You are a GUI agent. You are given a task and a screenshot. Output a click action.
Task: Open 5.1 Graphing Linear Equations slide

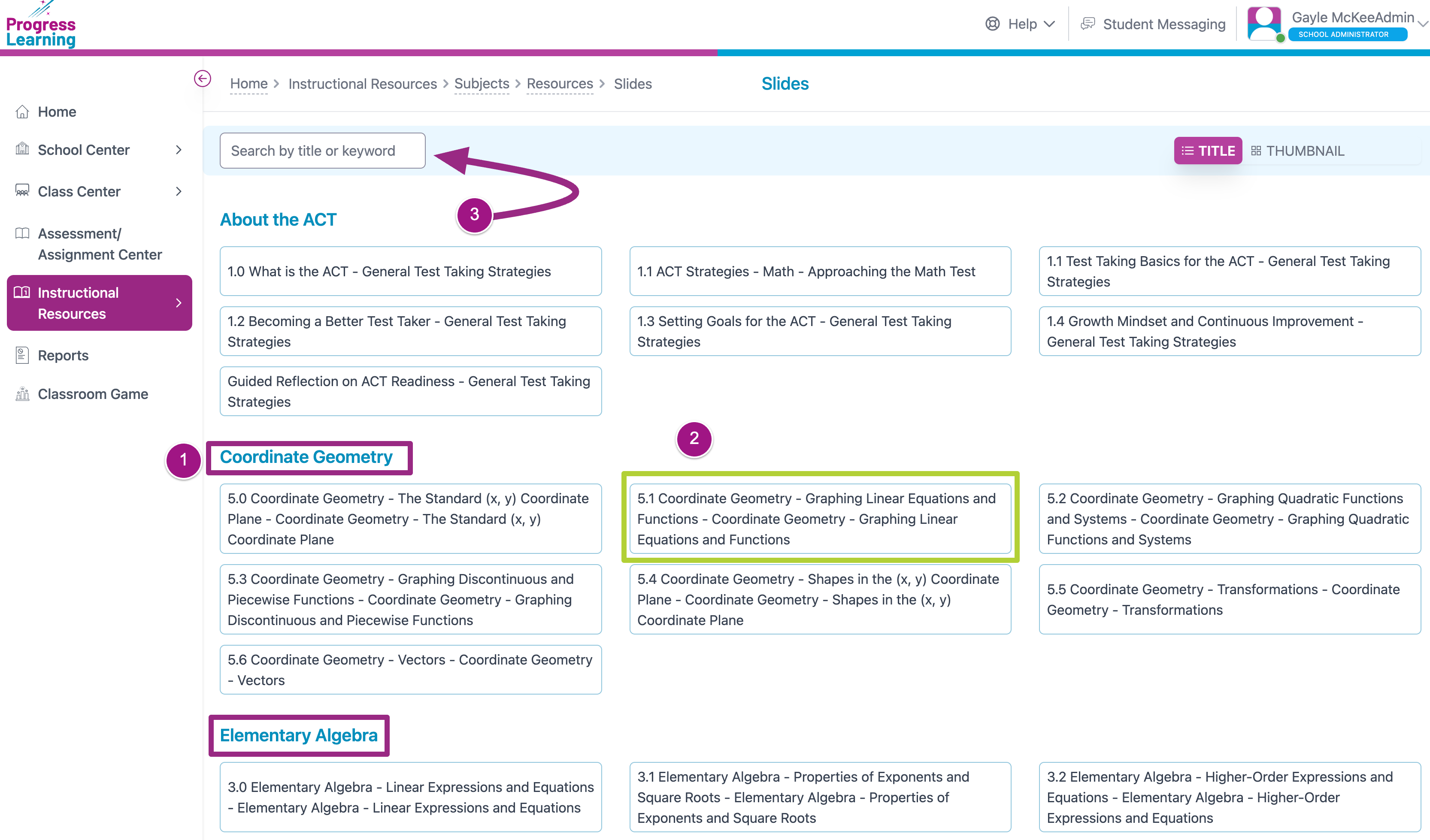(819, 518)
